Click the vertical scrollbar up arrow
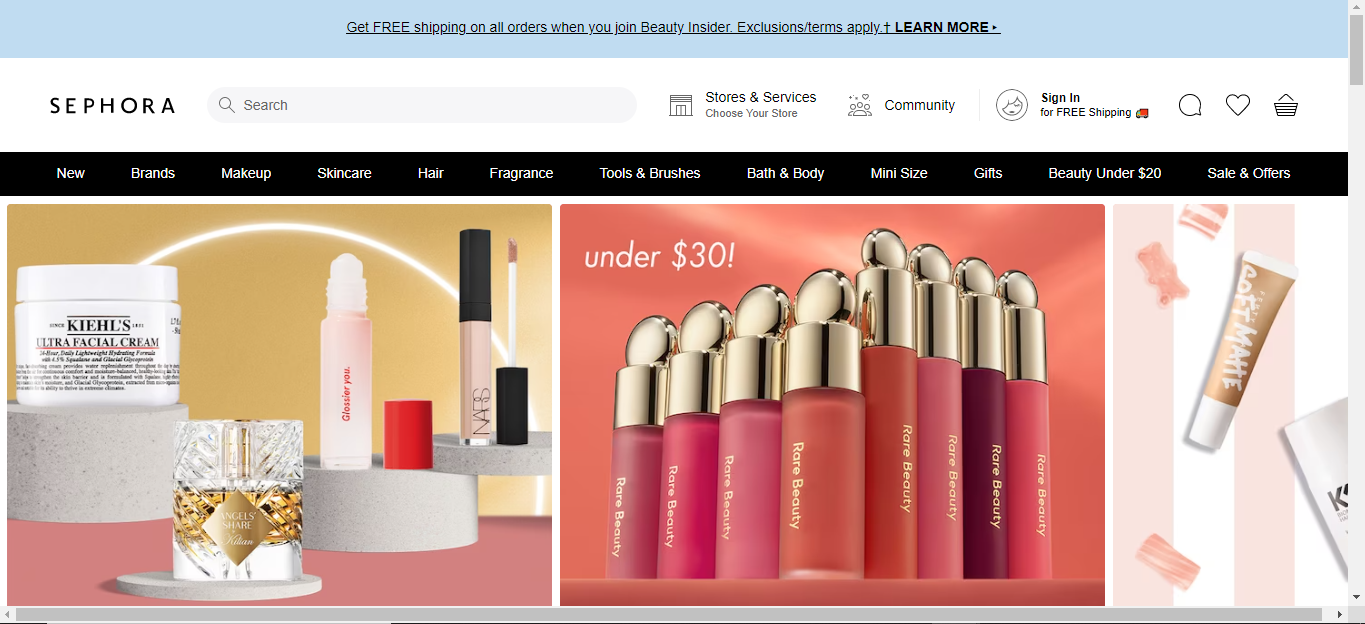 (1356, 8)
